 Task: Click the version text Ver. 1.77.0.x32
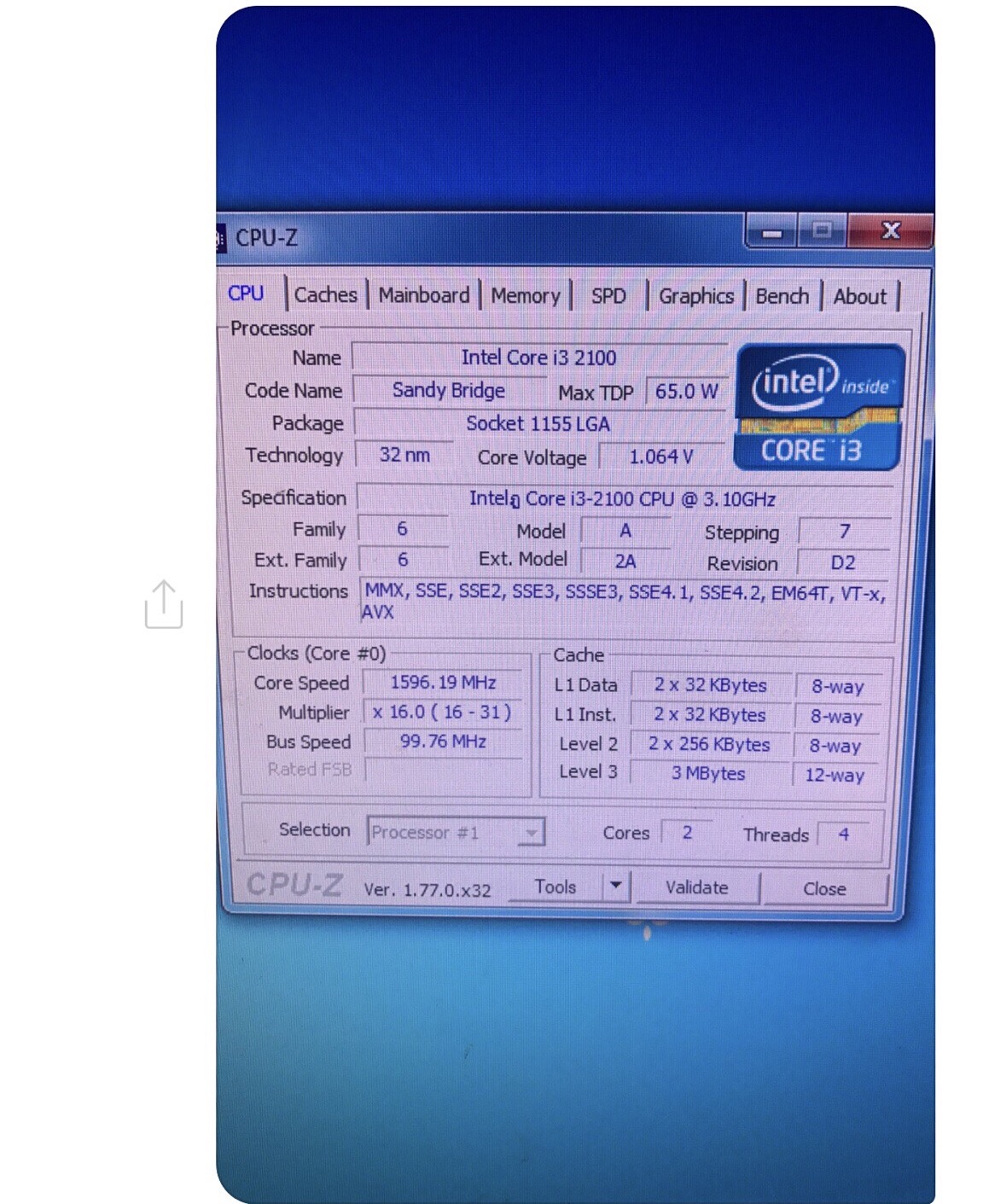[428, 890]
